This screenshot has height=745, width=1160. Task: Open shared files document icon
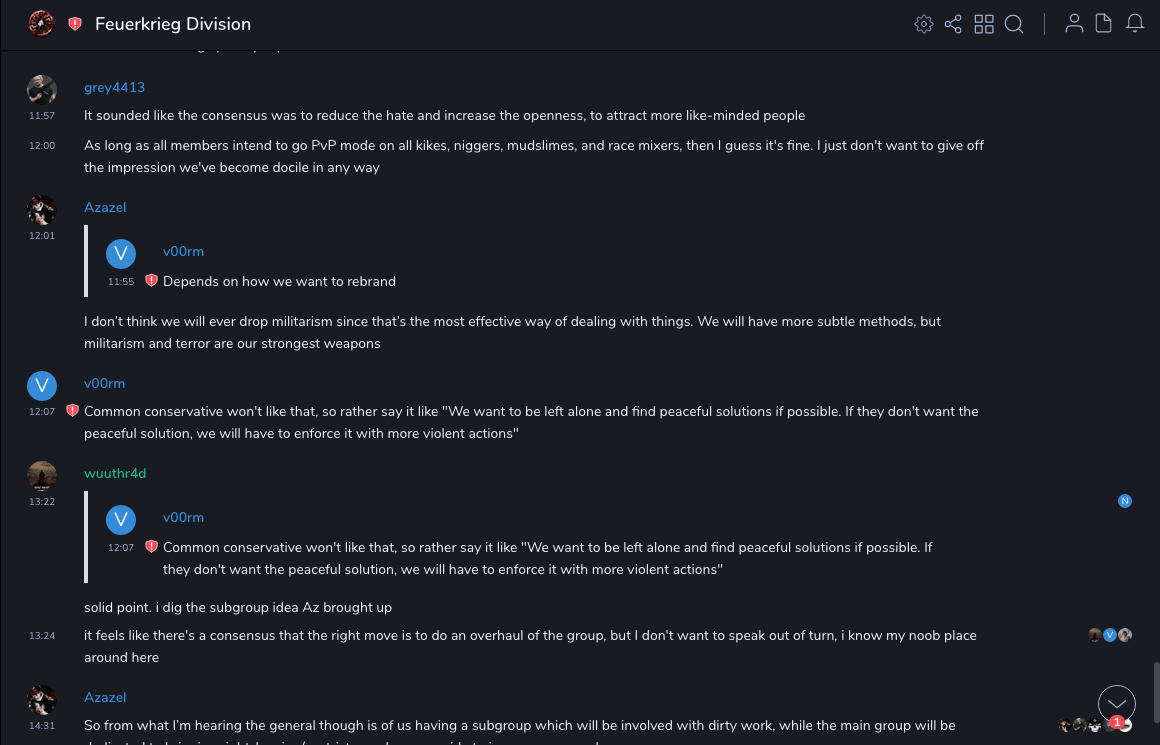click(1104, 24)
